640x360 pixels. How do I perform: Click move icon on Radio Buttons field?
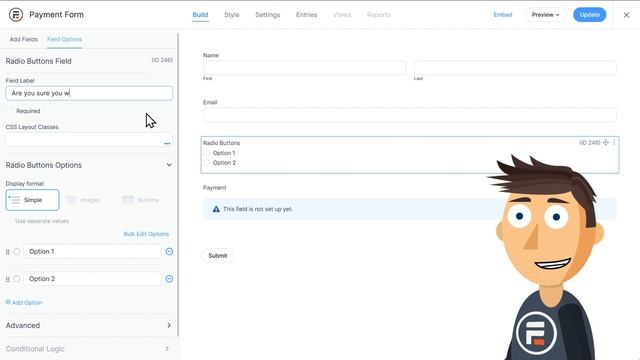(x=606, y=142)
